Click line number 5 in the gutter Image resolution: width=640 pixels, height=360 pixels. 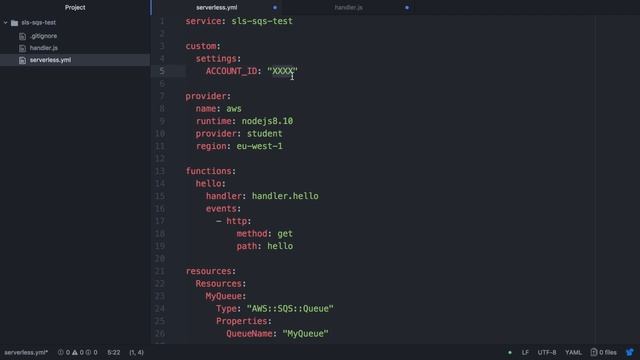(162, 71)
